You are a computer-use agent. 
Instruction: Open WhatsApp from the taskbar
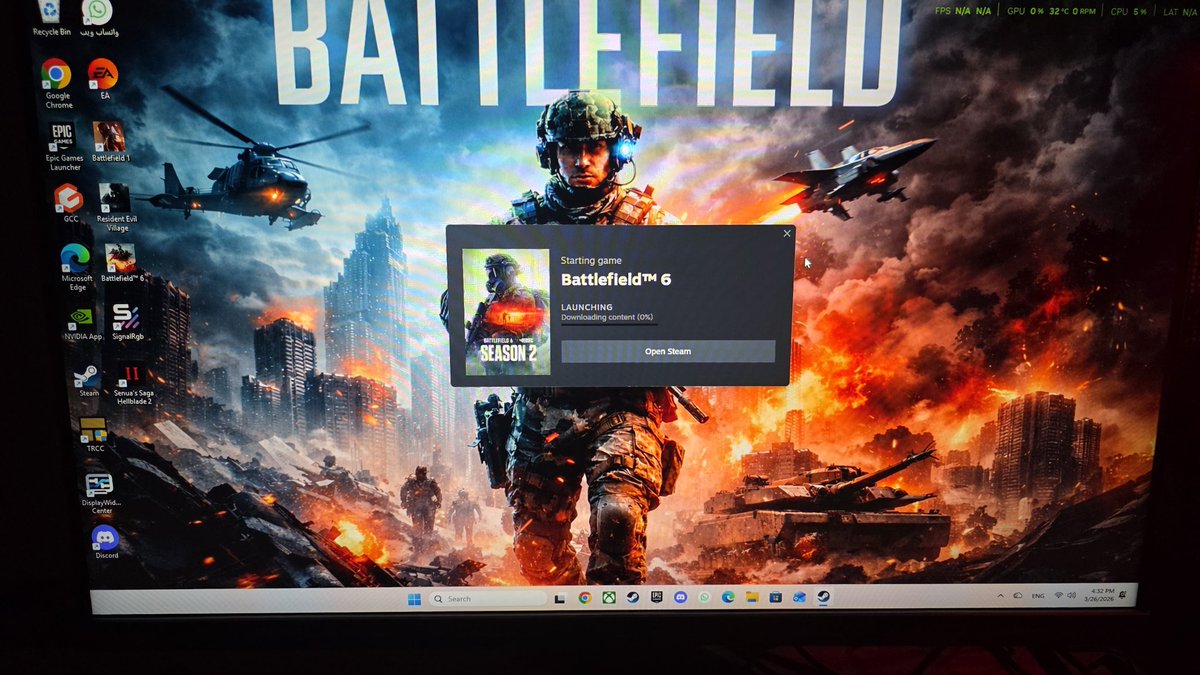[x=704, y=597]
